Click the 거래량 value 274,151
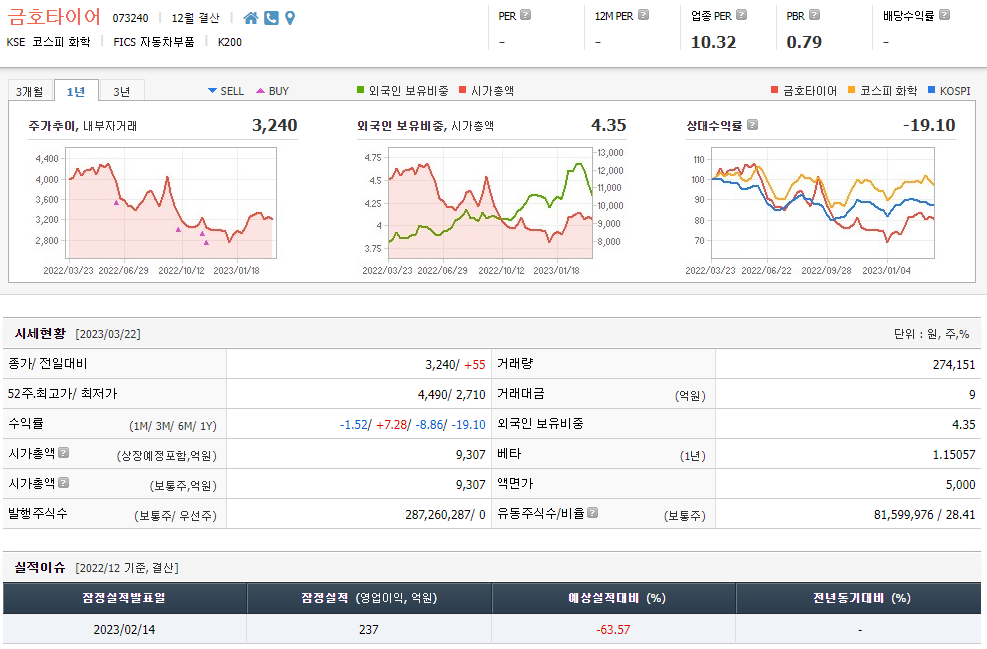 point(954,364)
